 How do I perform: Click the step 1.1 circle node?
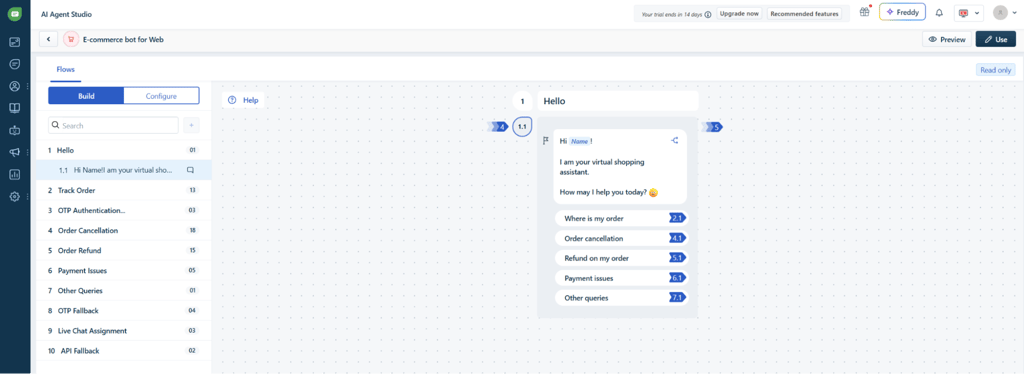click(522, 127)
